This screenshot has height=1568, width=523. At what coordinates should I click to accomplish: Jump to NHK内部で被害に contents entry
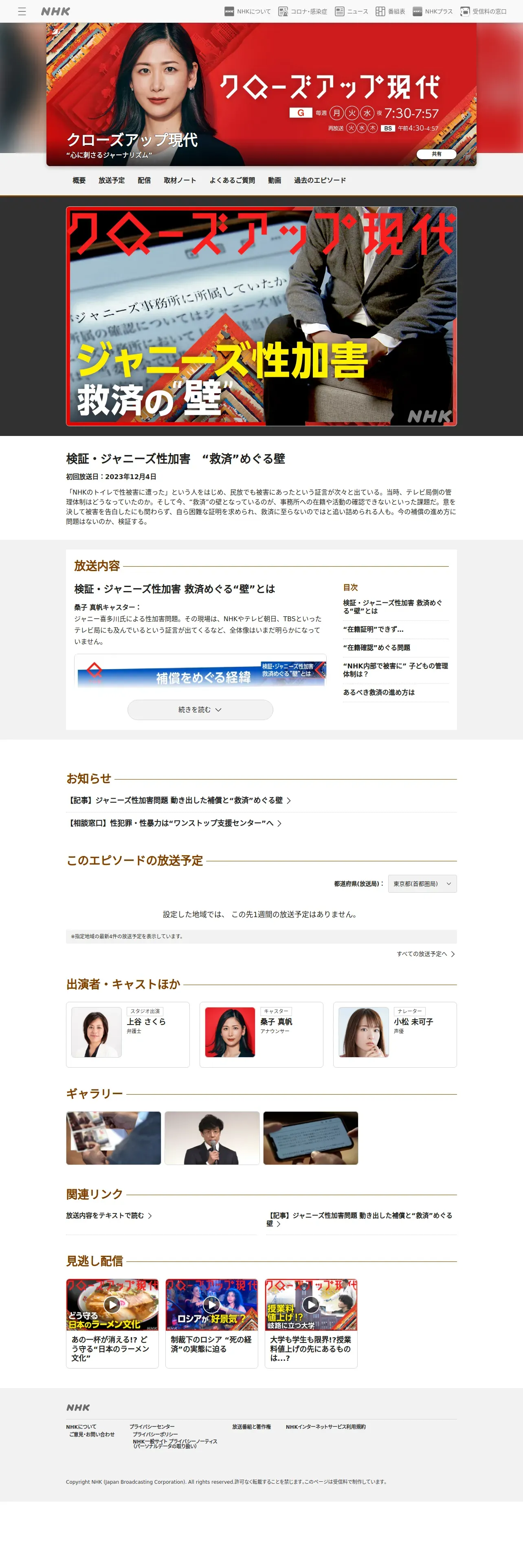[x=395, y=670]
